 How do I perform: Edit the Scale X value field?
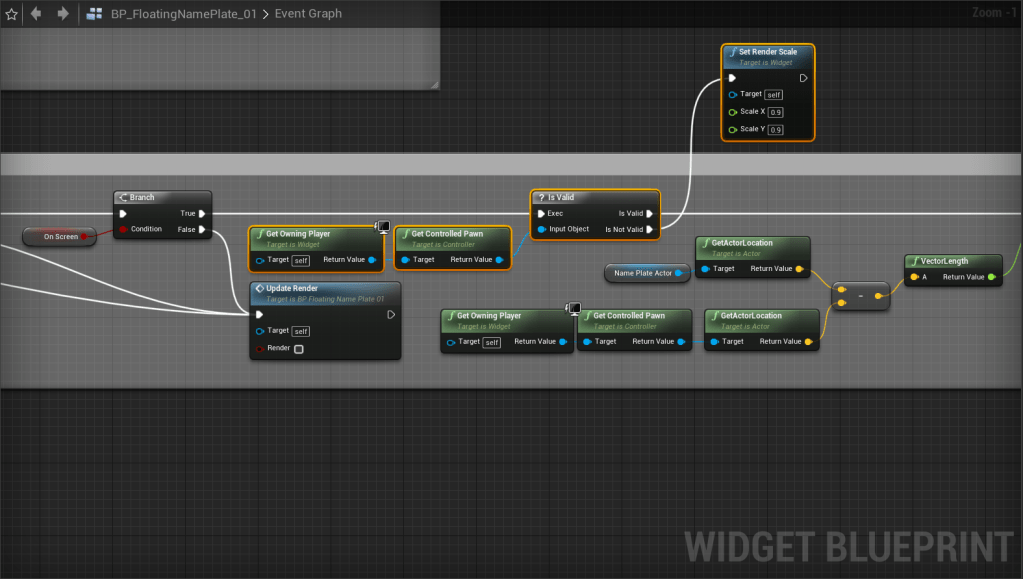776,112
